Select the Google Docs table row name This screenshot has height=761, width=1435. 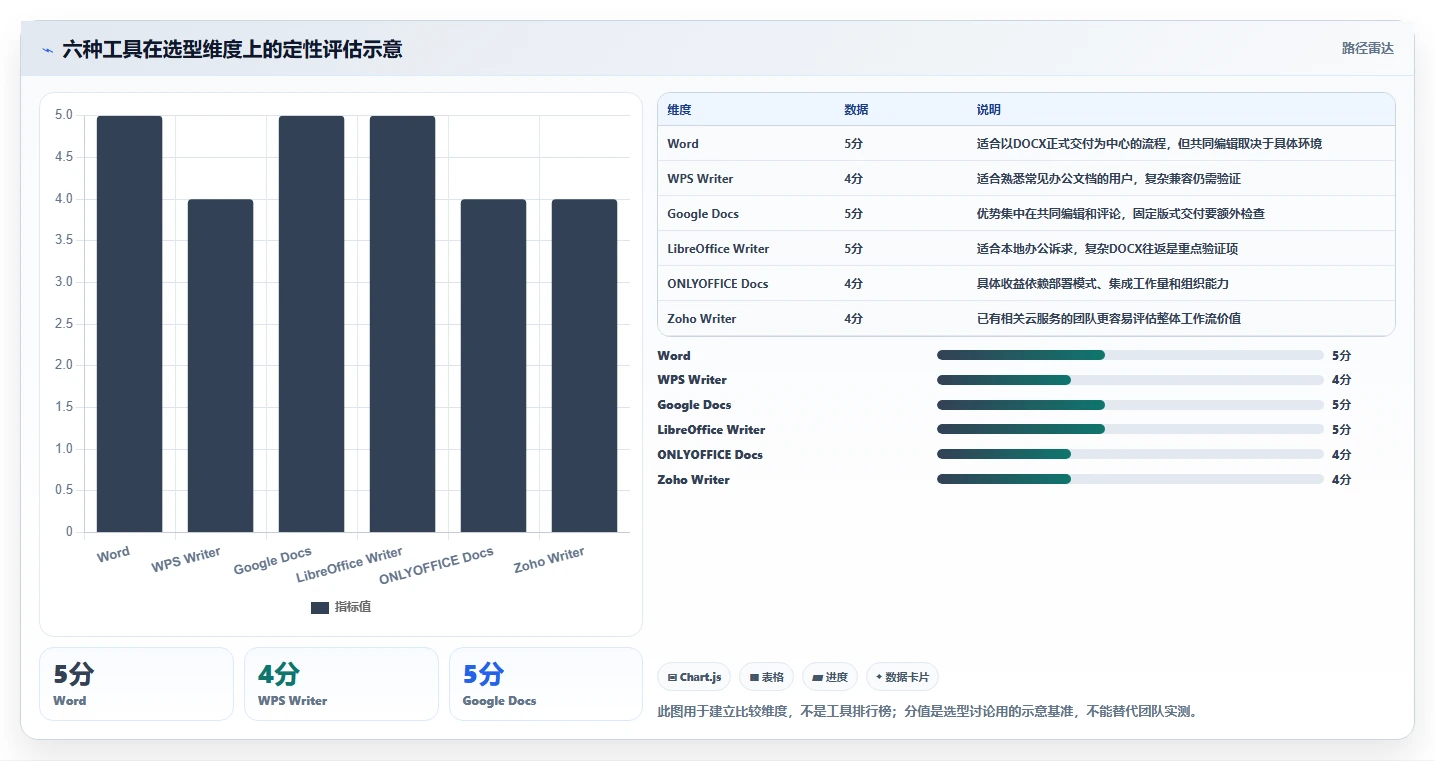(x=703, y=214)
